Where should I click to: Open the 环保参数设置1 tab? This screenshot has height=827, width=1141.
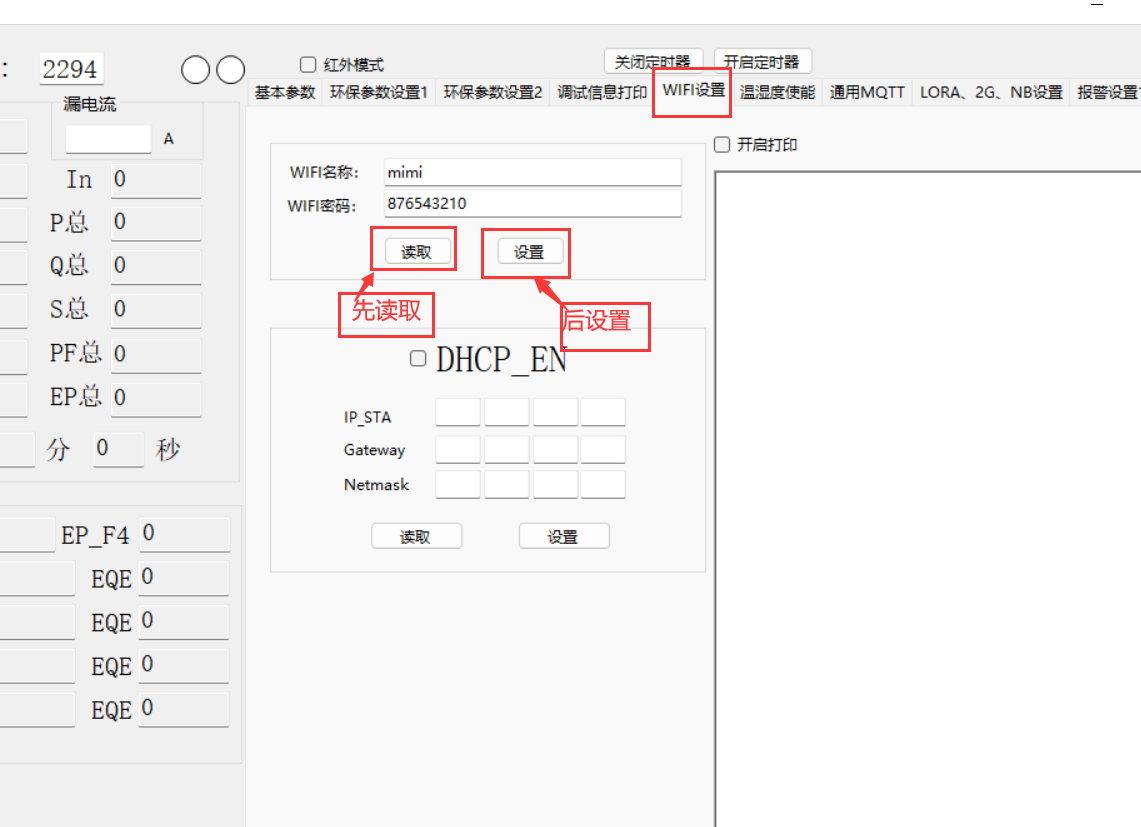379,93
